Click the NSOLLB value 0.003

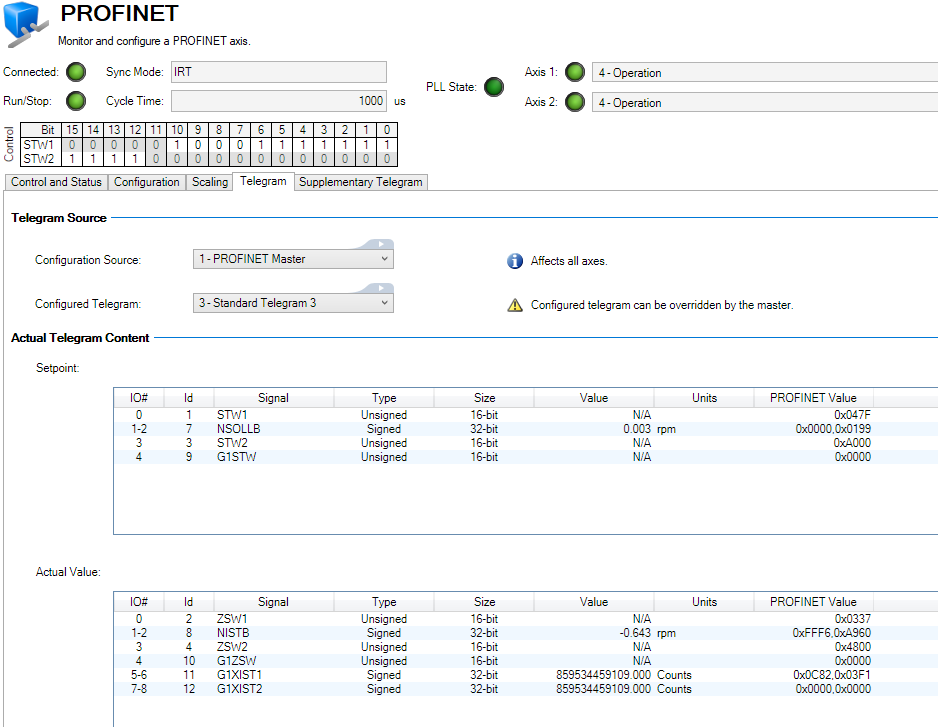pyautogui.click(x=636, y=429)
